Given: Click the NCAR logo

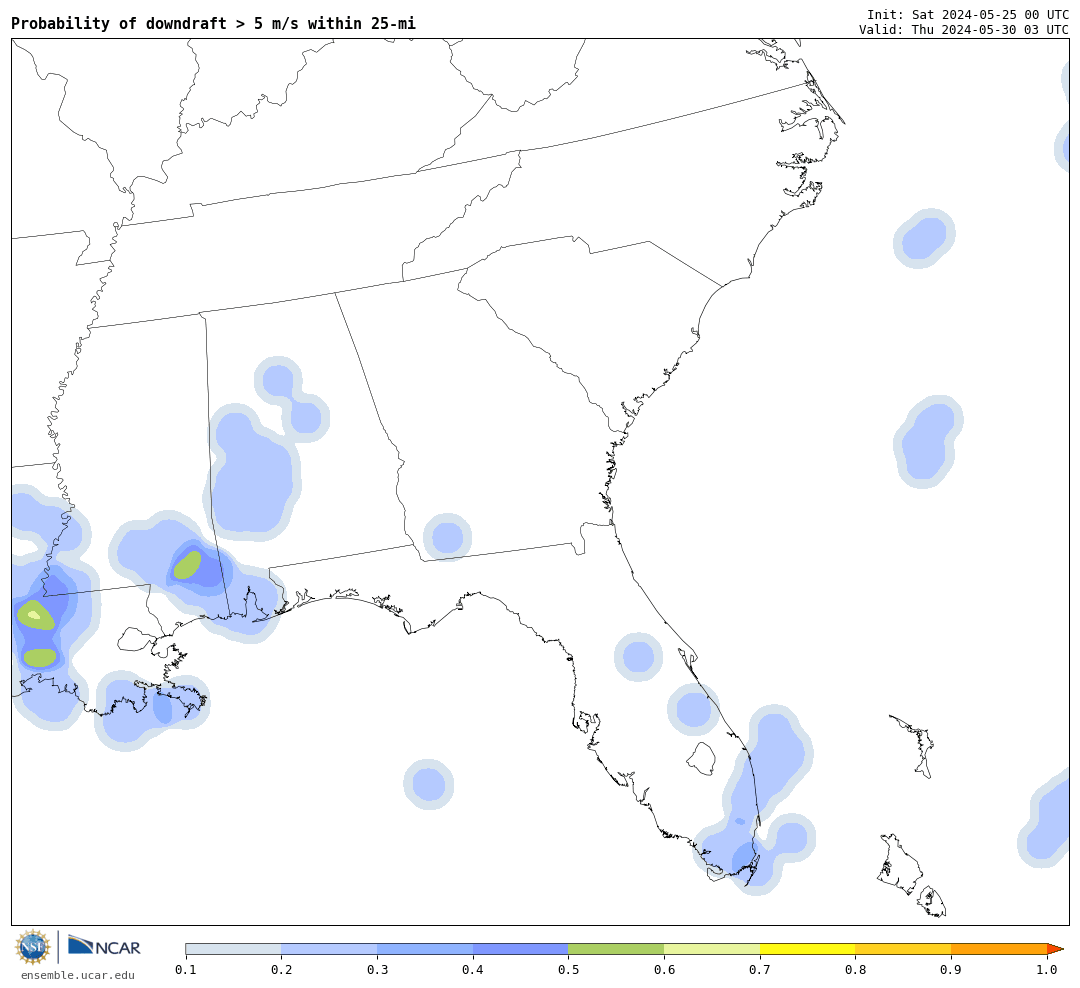Looking at the screenshot, I should (105, 946).
